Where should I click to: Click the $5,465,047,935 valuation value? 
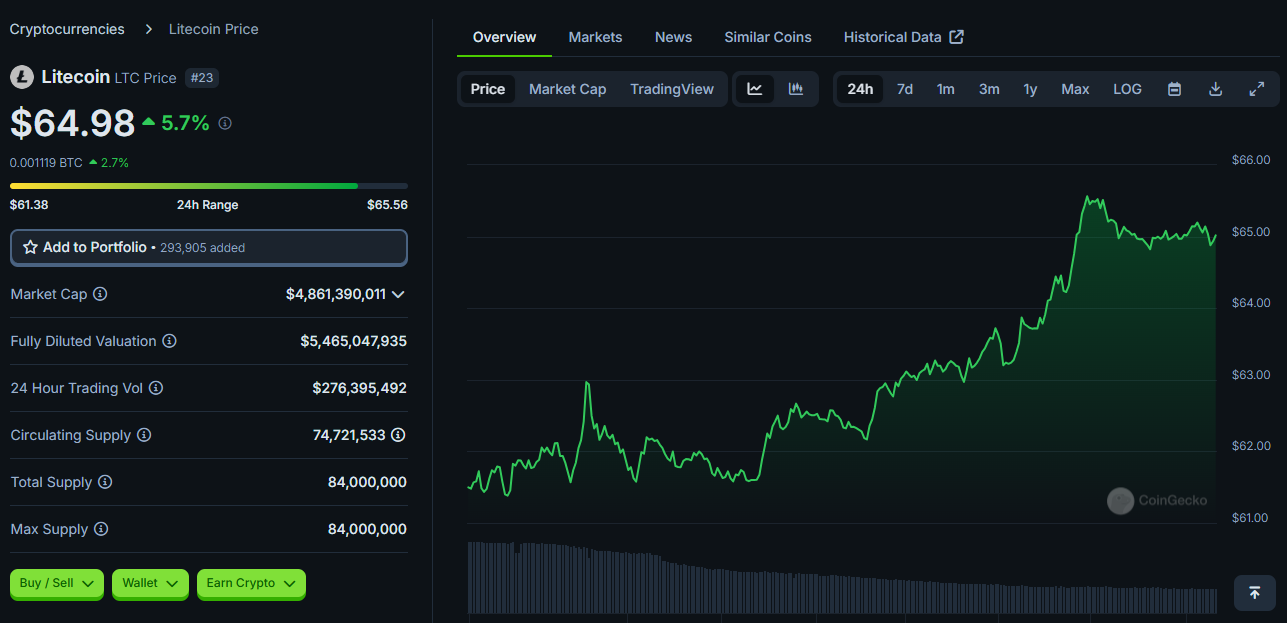click(x=354, y=341)
